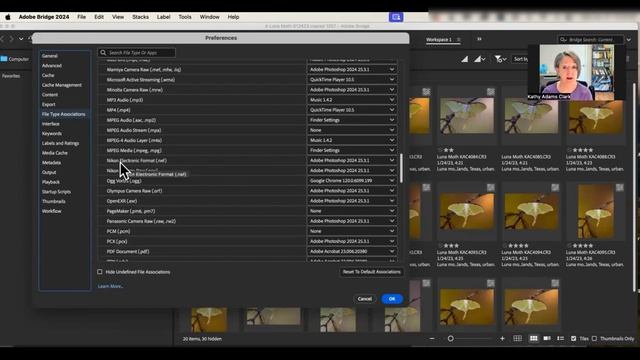Click the Bridge Search field
The image size is (640, 360).
(590, 40)
